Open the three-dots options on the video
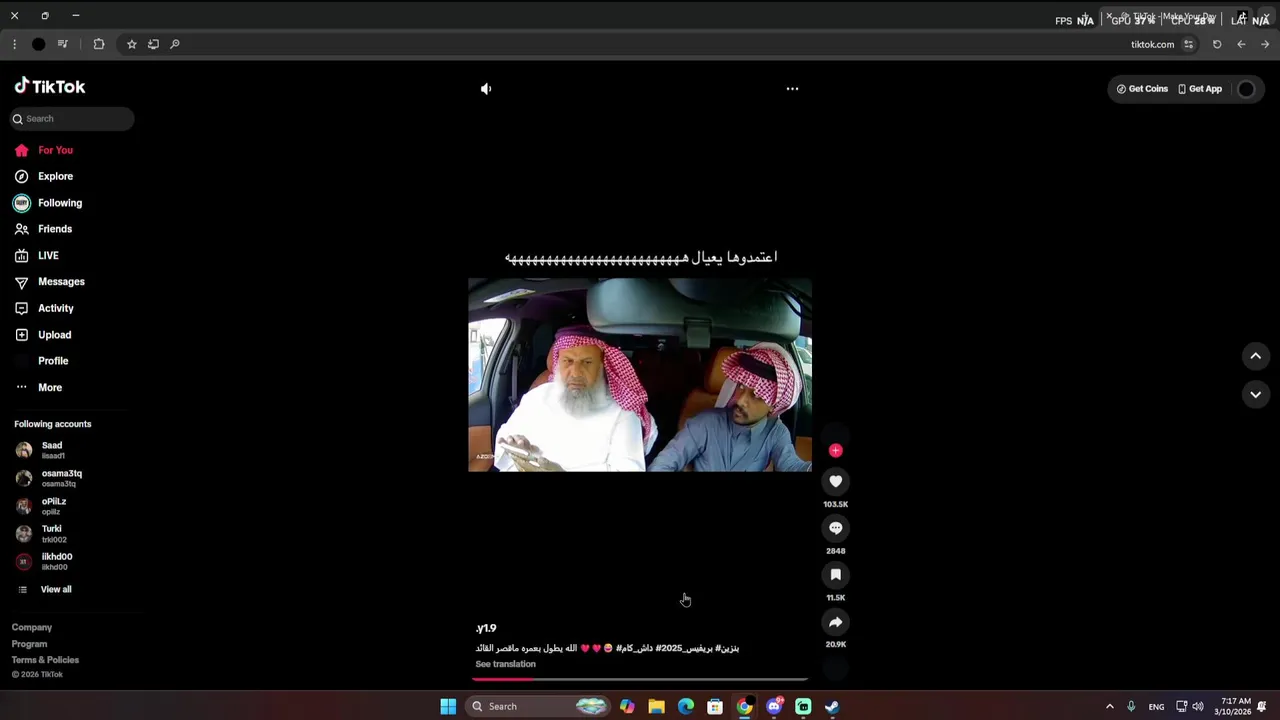 792,89
